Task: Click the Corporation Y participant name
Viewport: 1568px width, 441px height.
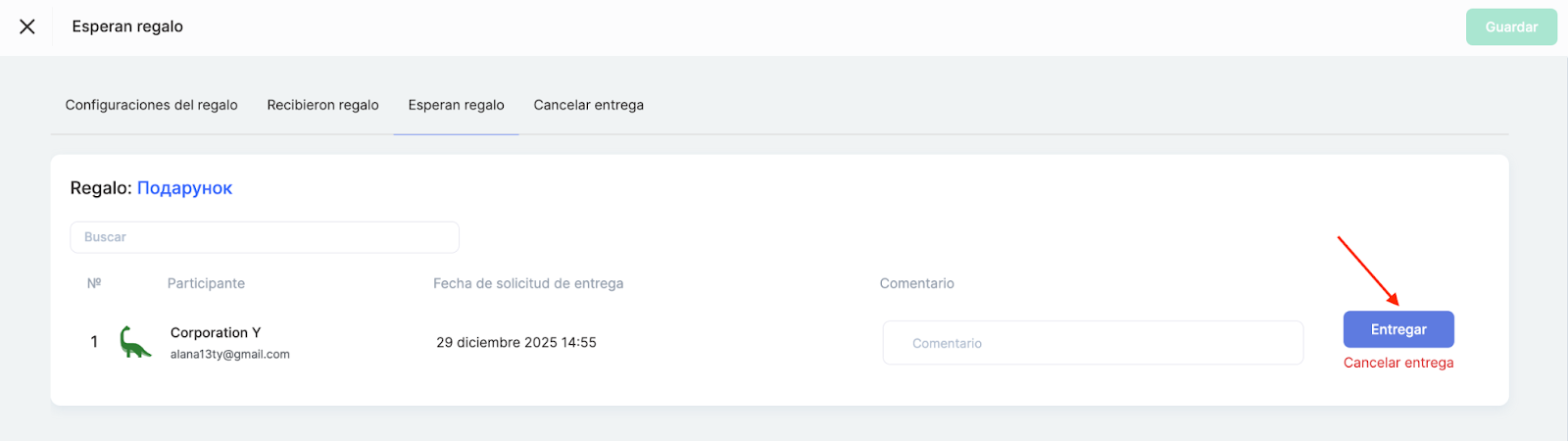Action: tap(216, 333)
